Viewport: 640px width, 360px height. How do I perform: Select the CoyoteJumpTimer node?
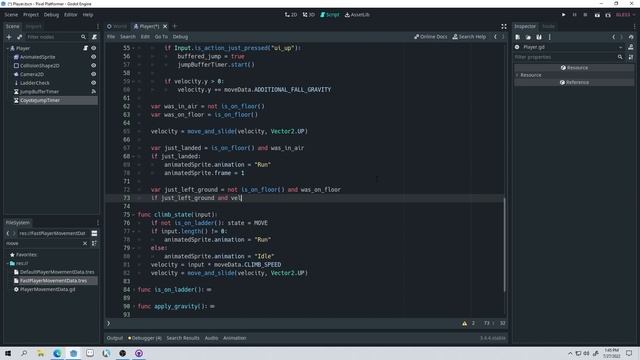(40, 100)
